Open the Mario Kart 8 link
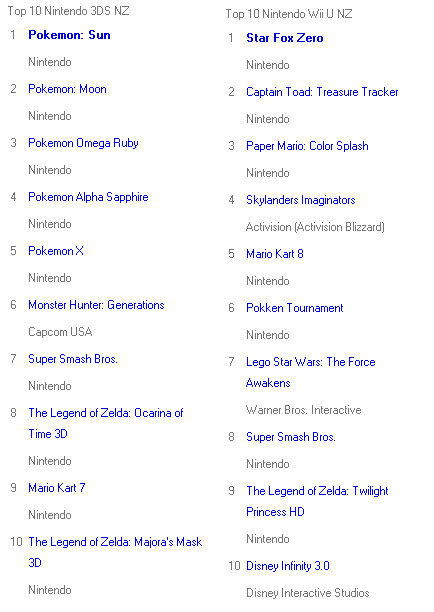 coord(275,254)
